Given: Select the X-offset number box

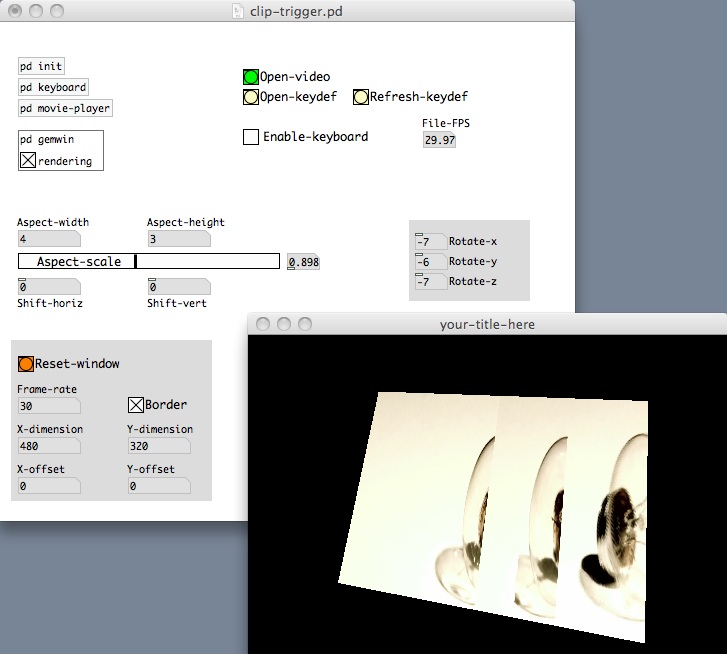Looking at the screenshot, I should click(49, 486).
